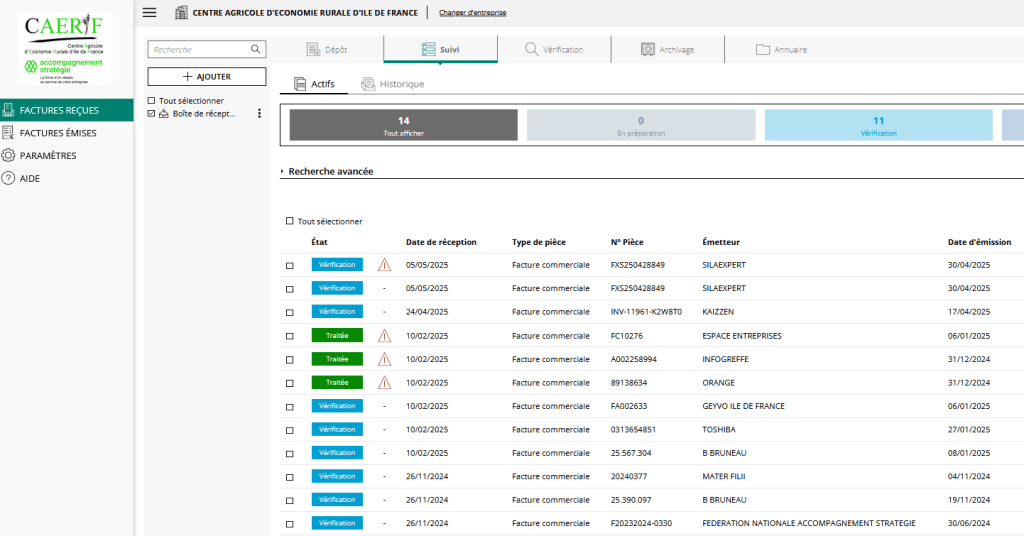Image resolution: width=1024 pixels, height=536 pixels.
Task: Sort by the Date de réception column header
Action: coord(441,242)
